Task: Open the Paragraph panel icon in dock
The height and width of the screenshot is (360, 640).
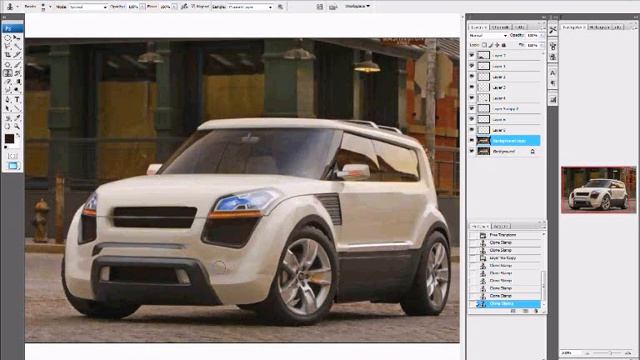Action: 553,83
